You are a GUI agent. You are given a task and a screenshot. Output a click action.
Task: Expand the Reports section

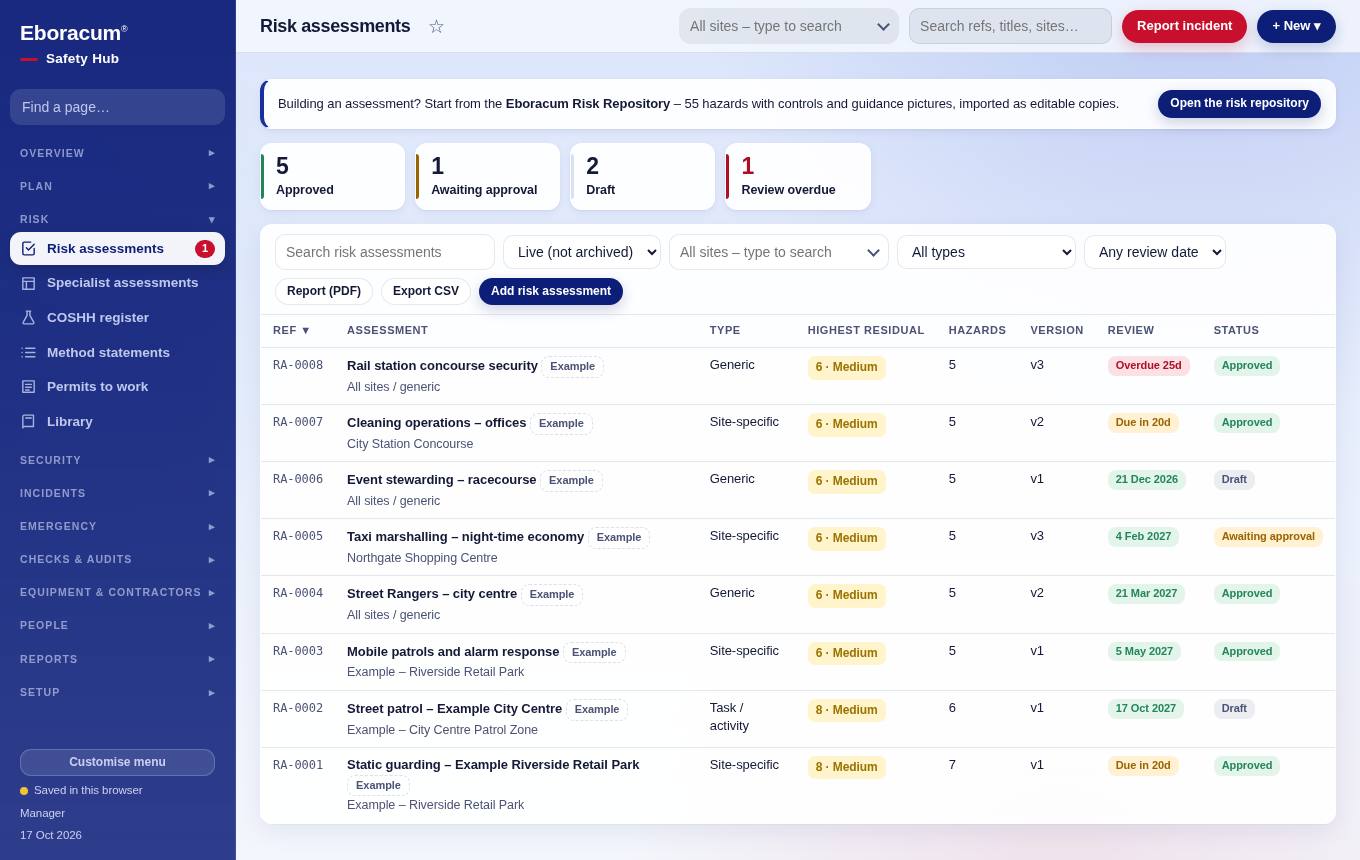click(x=117, y=659)
